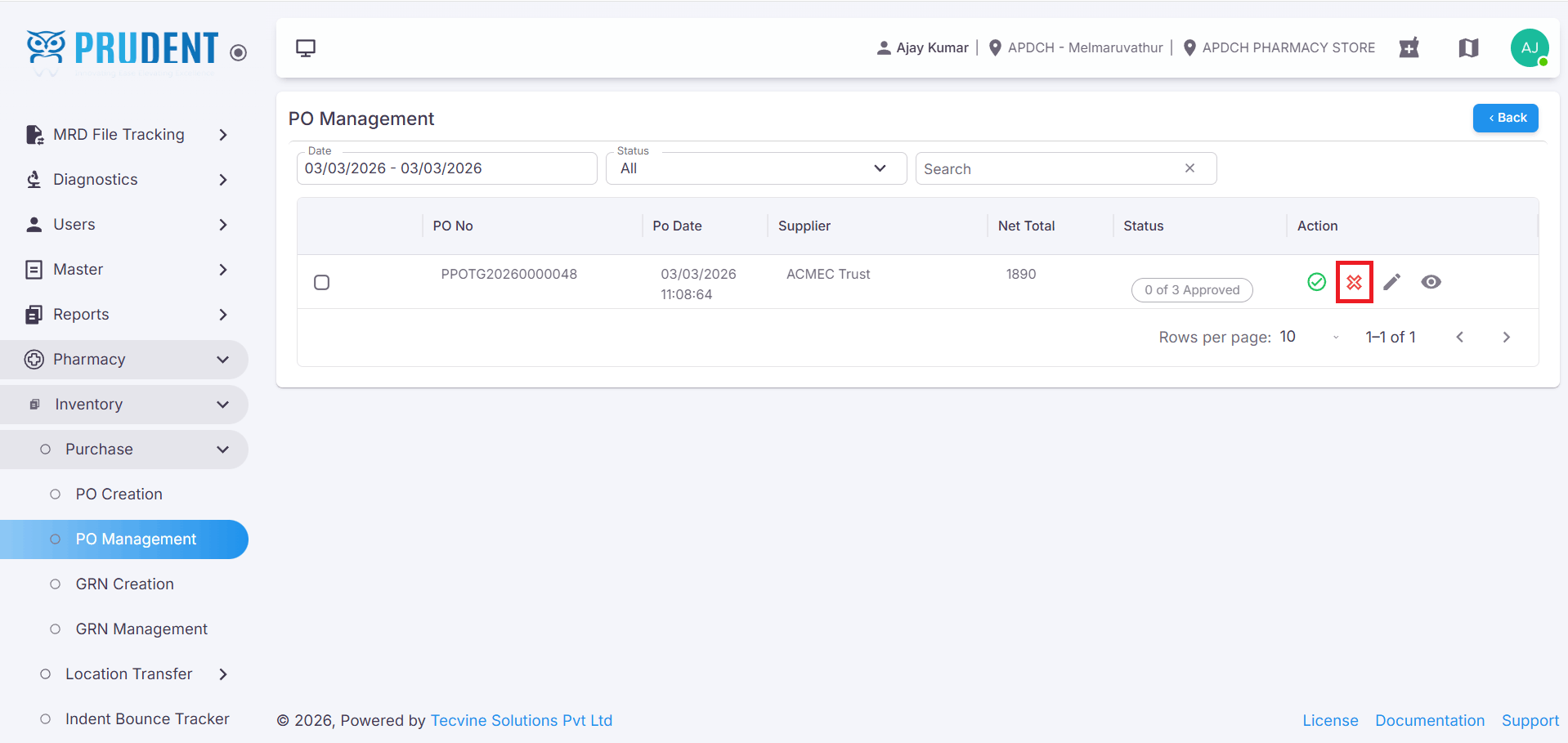Click Po Date column header

677,226
